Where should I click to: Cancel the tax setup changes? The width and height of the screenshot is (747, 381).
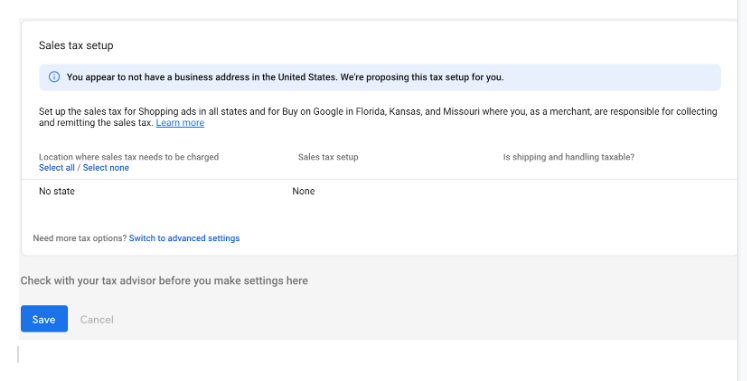pos(97,320)
